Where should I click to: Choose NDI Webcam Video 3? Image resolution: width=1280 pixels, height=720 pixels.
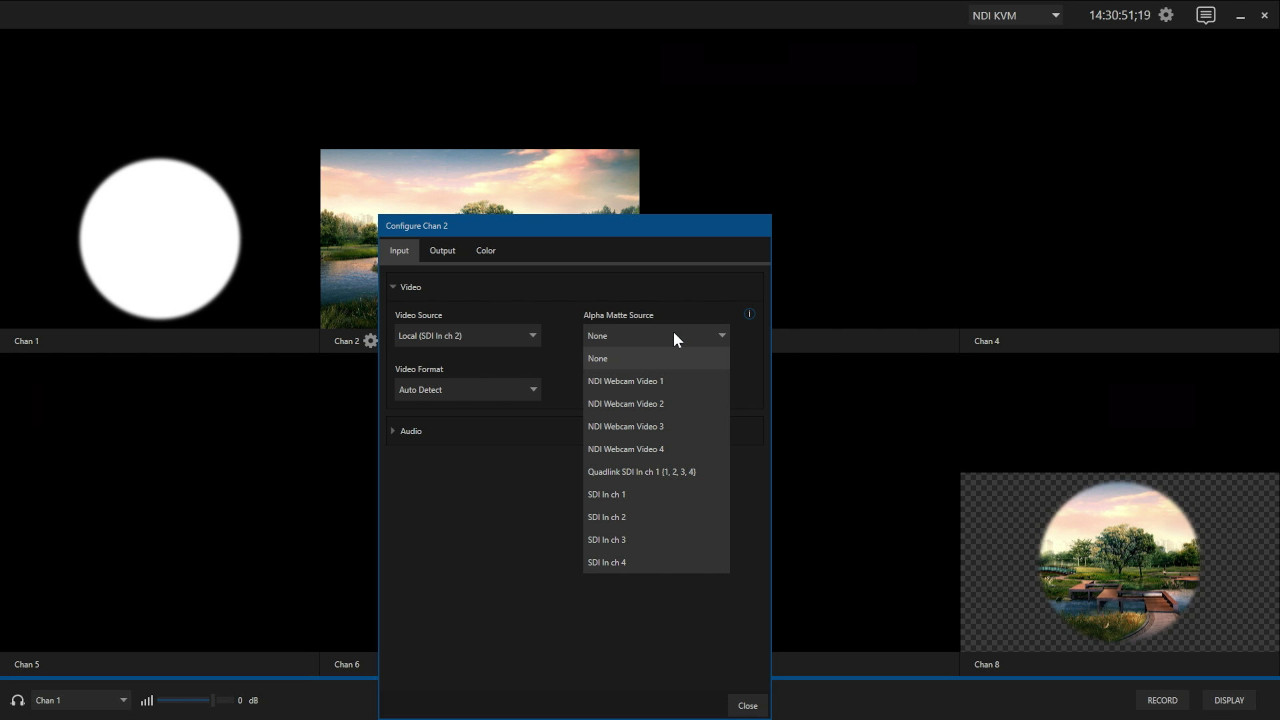pyautogui.click(x=656, y=427)
